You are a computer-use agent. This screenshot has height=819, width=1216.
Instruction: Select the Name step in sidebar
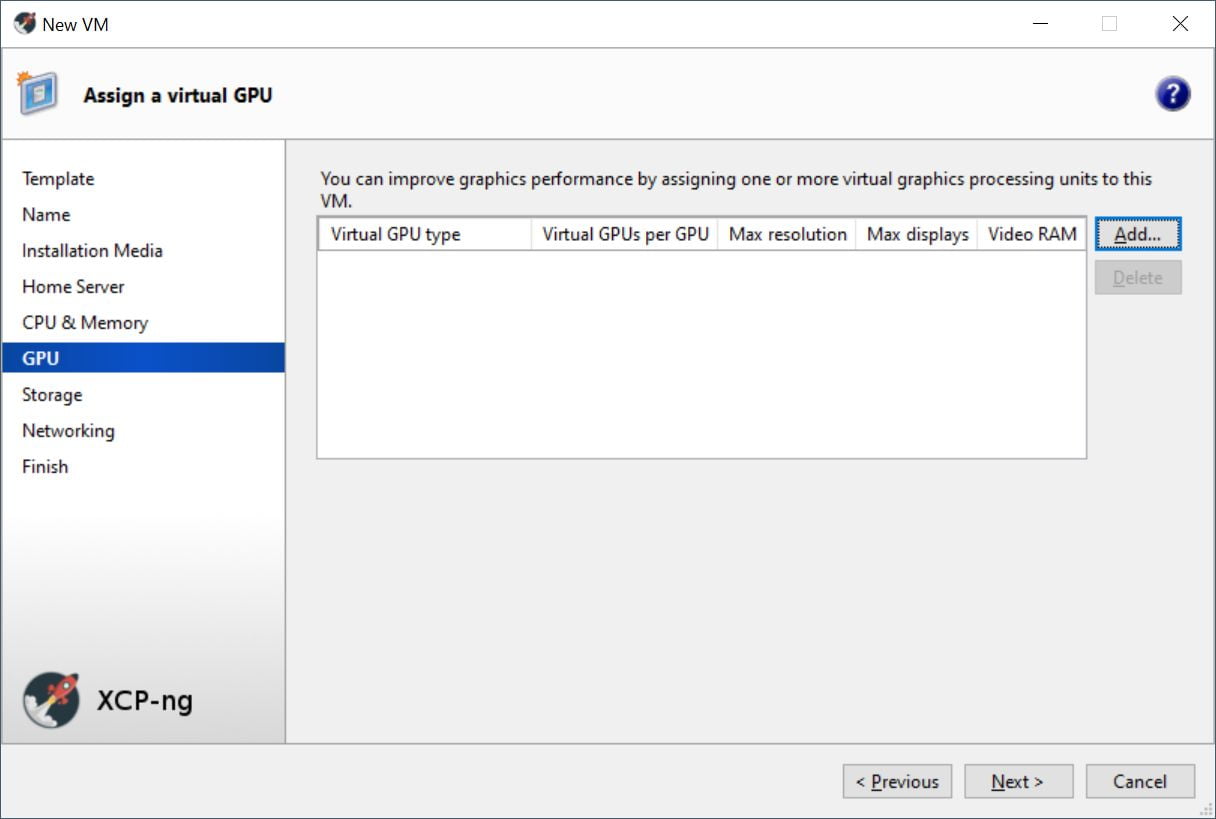pos(46,215)
